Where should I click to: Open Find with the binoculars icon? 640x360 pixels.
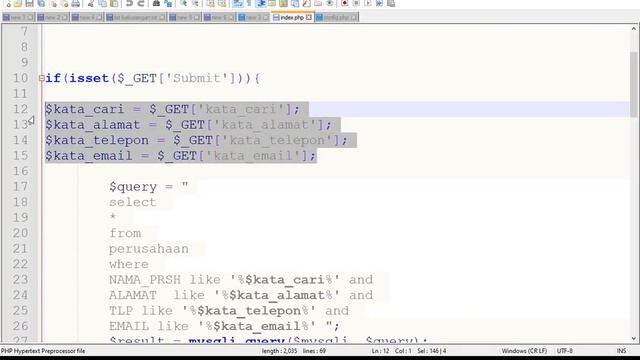[x=156, y=4]
